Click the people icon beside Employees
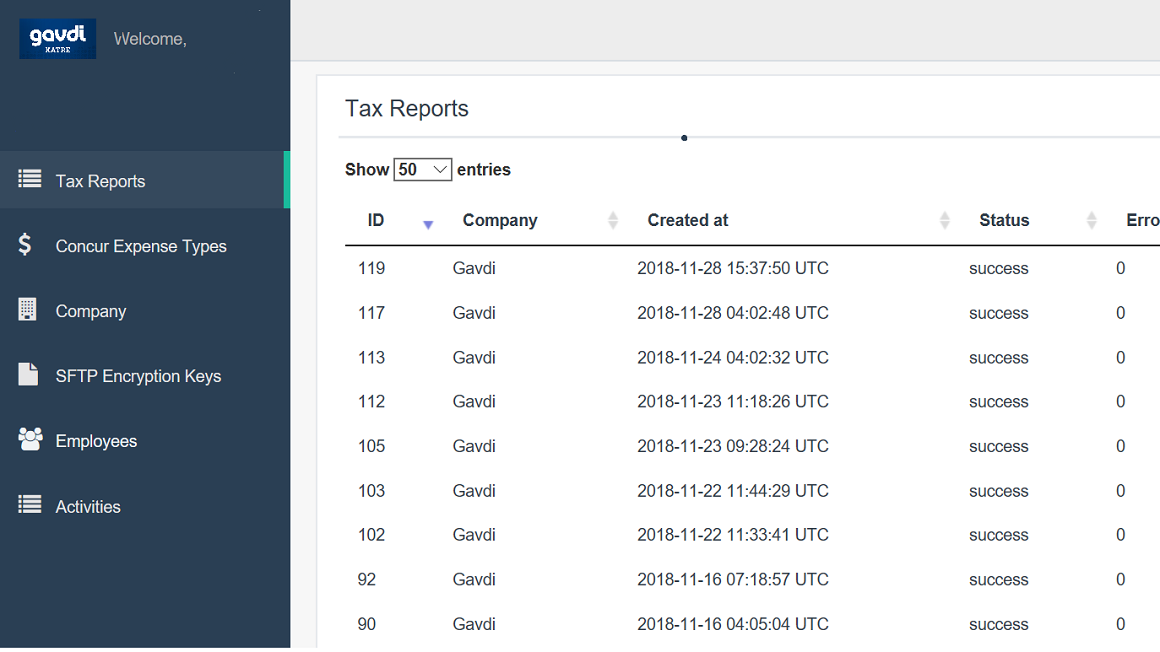Screen dimensions: 1160x652 coord(29,440)
